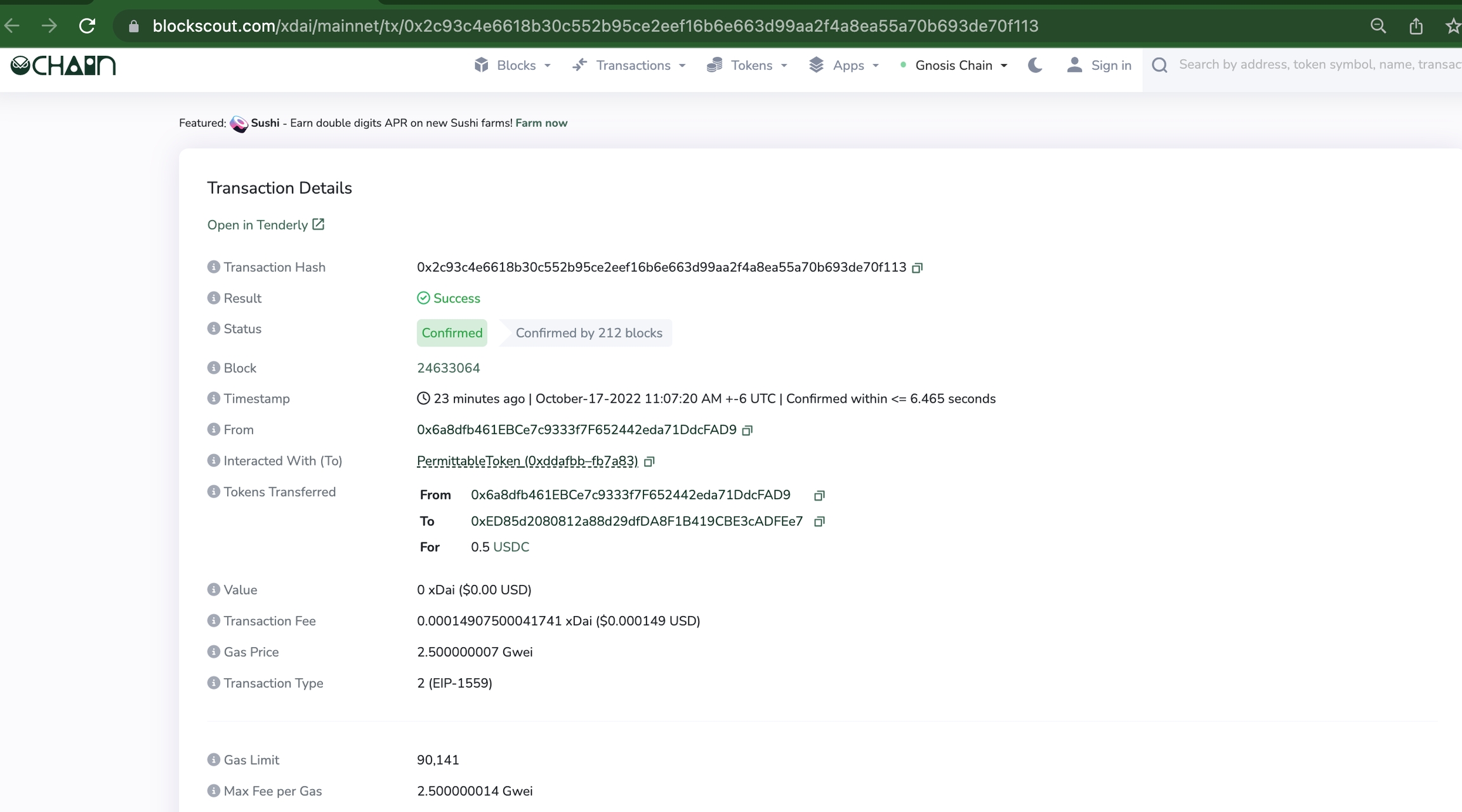
Task: Click the 'Confirmed by 212 blocks' text
Action: tap(588, 333)
